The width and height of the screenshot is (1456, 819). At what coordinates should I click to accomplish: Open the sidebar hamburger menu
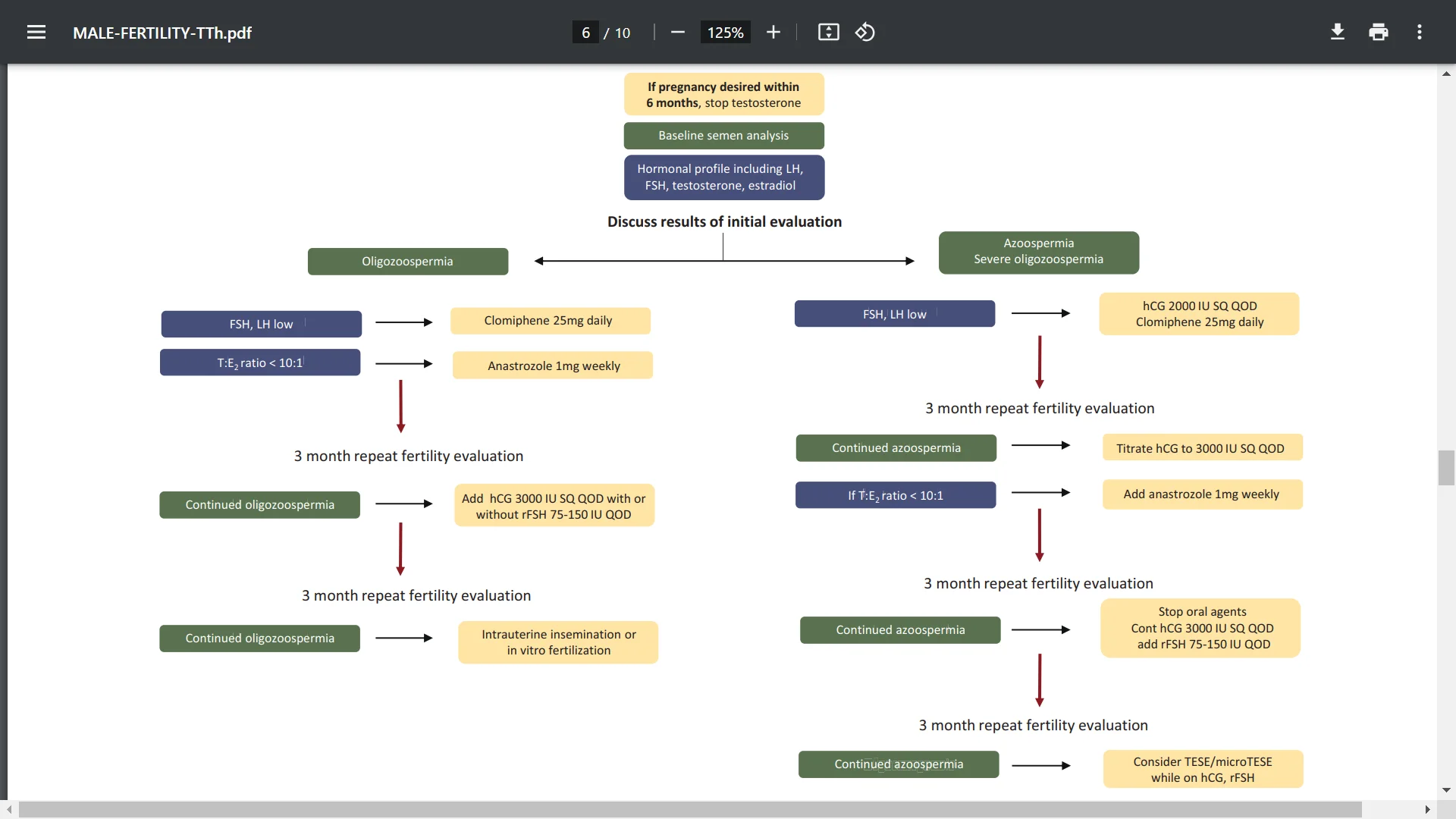[x=36, y=33]
